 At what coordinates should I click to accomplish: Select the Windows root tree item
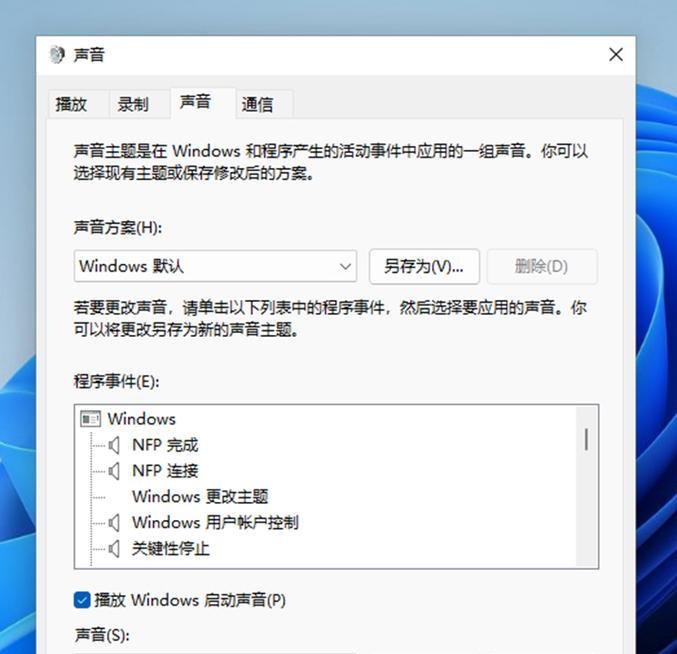tap(142, 419)
